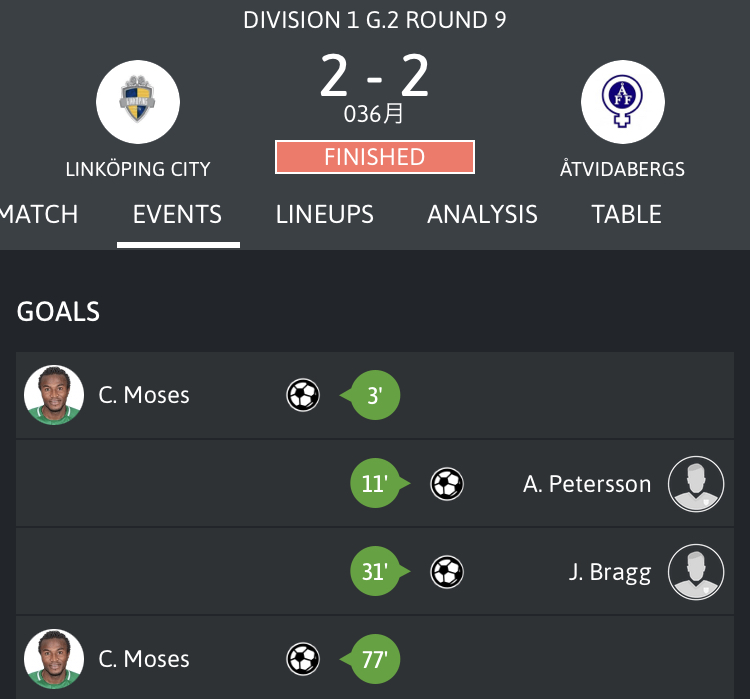This screenshot has width=750, height=699.
Task: Click C. Moses photo in the 3' goal row
Action: tap(54, 395)
